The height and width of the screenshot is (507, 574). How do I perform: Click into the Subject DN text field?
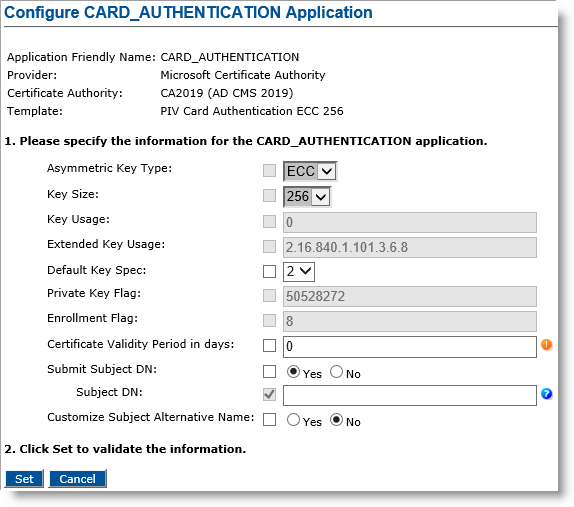coord(410,395)
